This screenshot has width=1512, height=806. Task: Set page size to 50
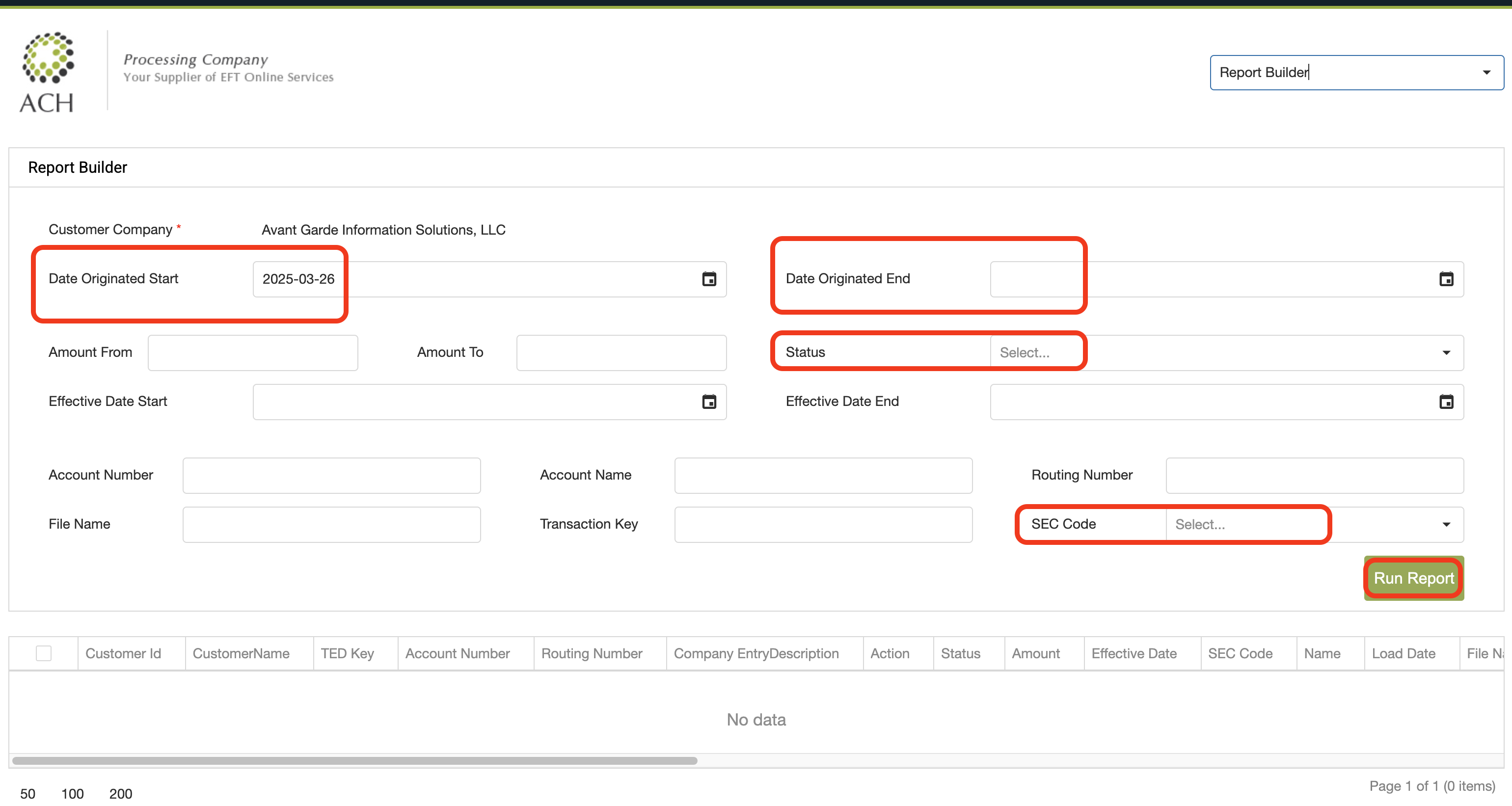(x=27, y=794)
